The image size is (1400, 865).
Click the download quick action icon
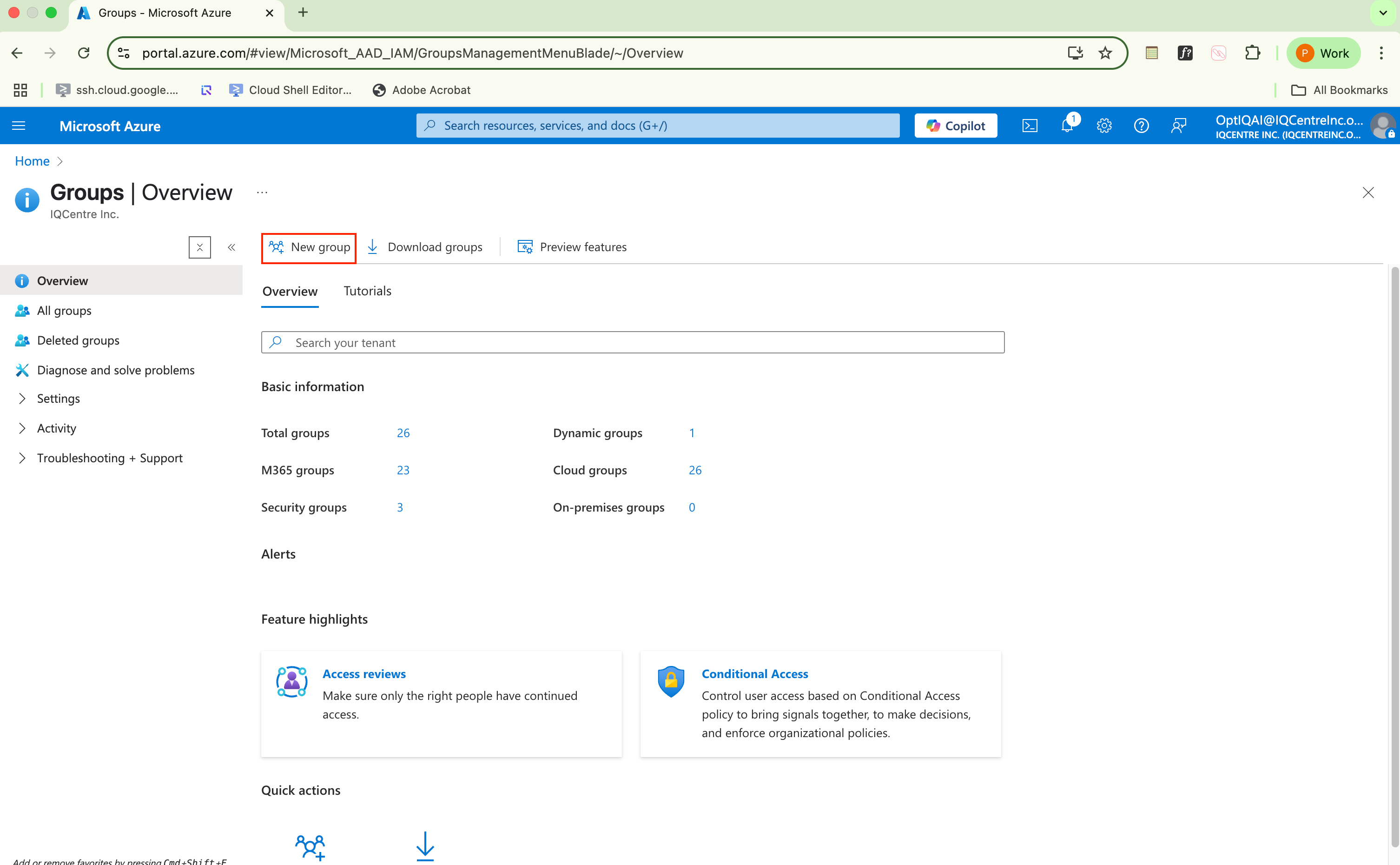(425, 846)
